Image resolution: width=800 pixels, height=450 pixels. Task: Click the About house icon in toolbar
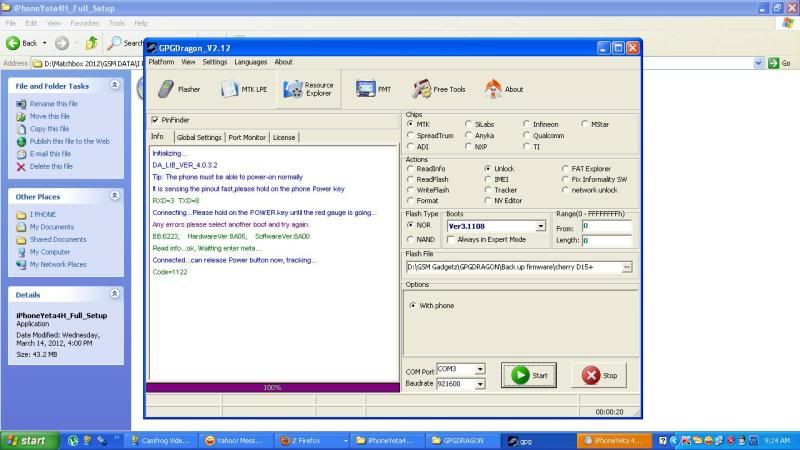point(493,89)
